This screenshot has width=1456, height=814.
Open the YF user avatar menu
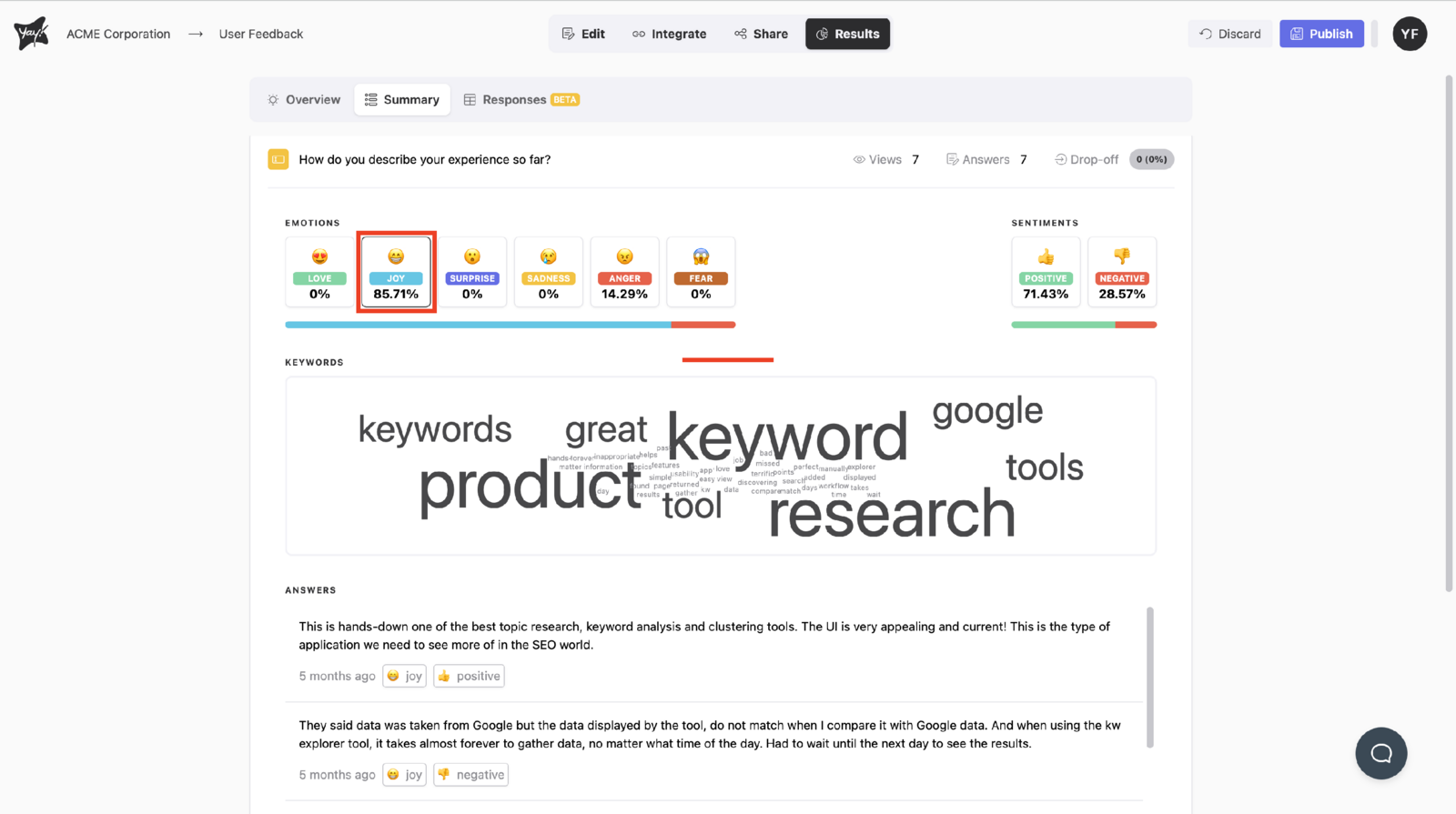coord(1409,34)
